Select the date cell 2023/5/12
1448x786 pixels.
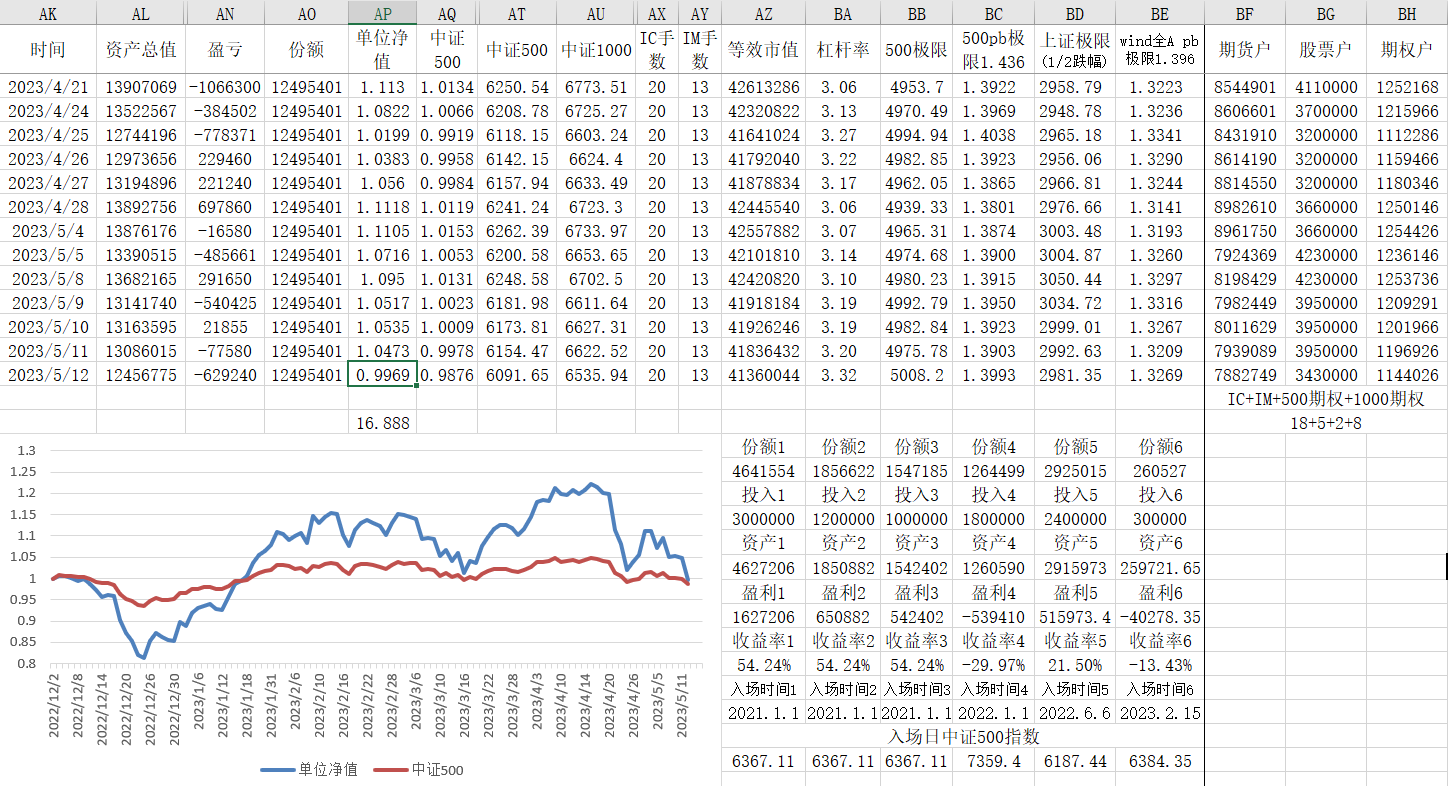(x=48, y=375)
